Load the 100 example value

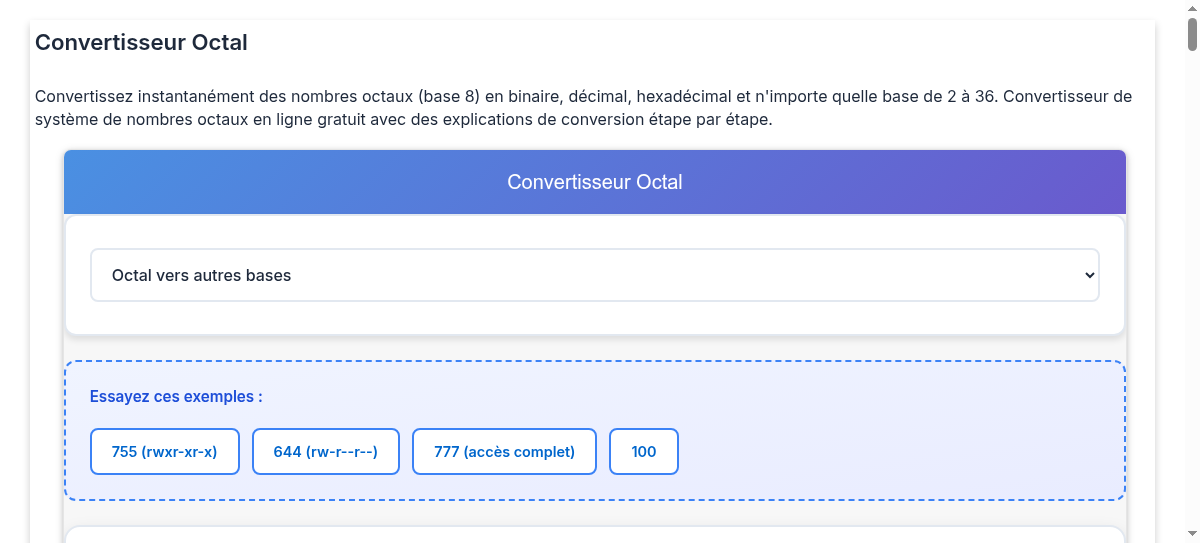pyautogui.click(x=644, y=452)
